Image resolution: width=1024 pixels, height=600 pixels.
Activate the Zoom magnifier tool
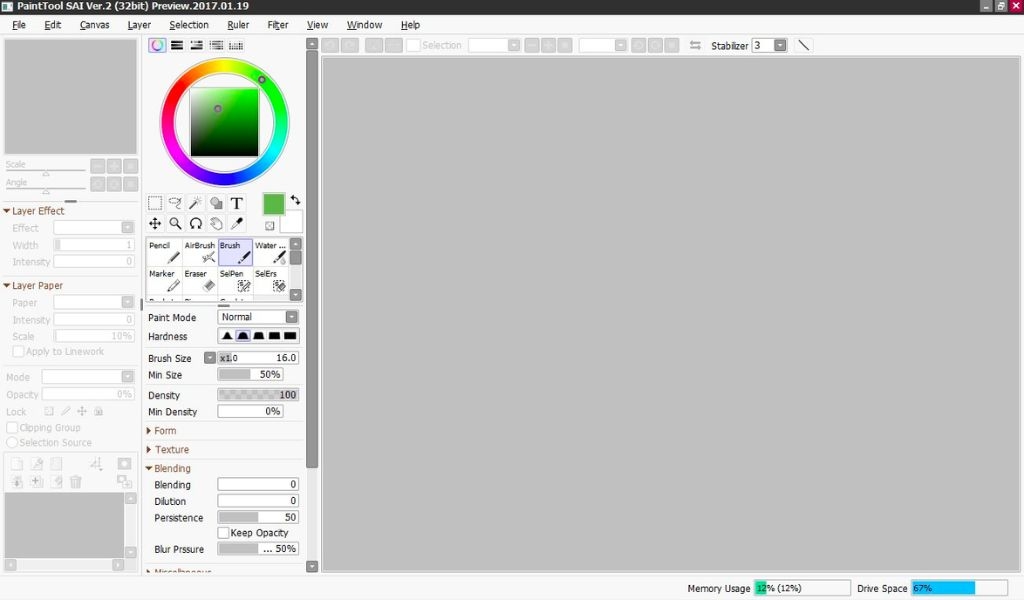click(176, 223)
